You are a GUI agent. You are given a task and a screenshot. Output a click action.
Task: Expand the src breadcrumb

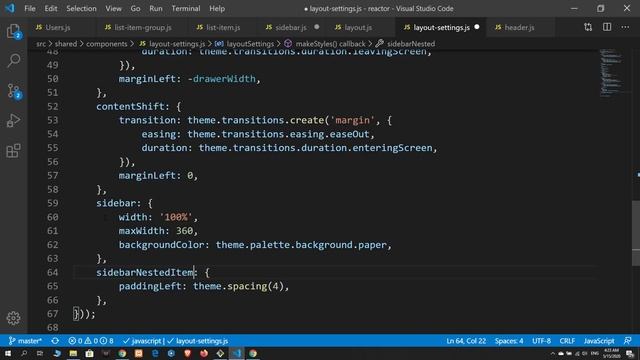coord(41,44)
